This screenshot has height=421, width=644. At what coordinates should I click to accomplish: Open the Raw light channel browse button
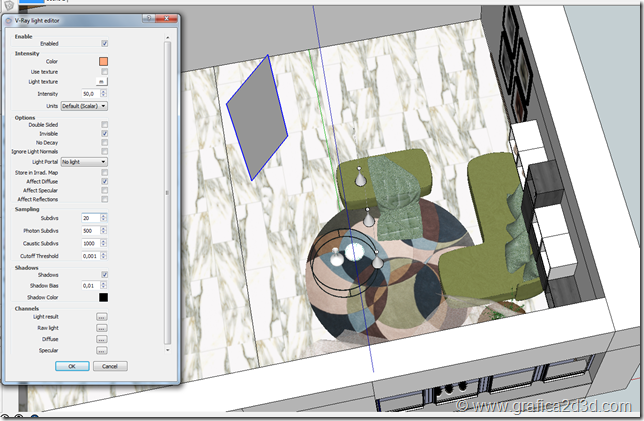(x=101, y=328)
